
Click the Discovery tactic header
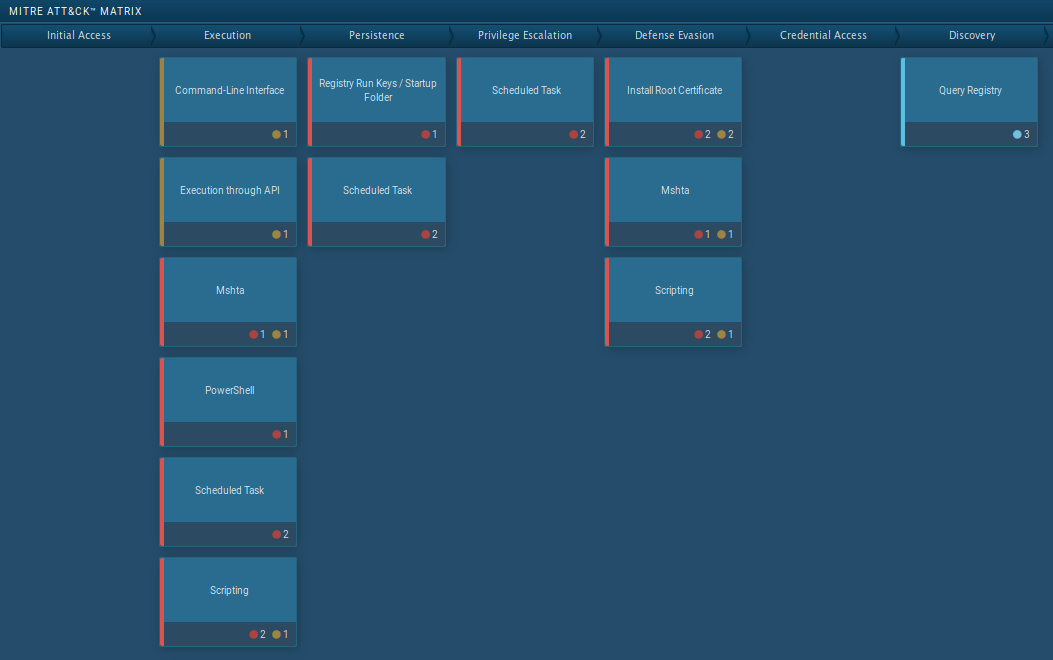tap(972, 35)
